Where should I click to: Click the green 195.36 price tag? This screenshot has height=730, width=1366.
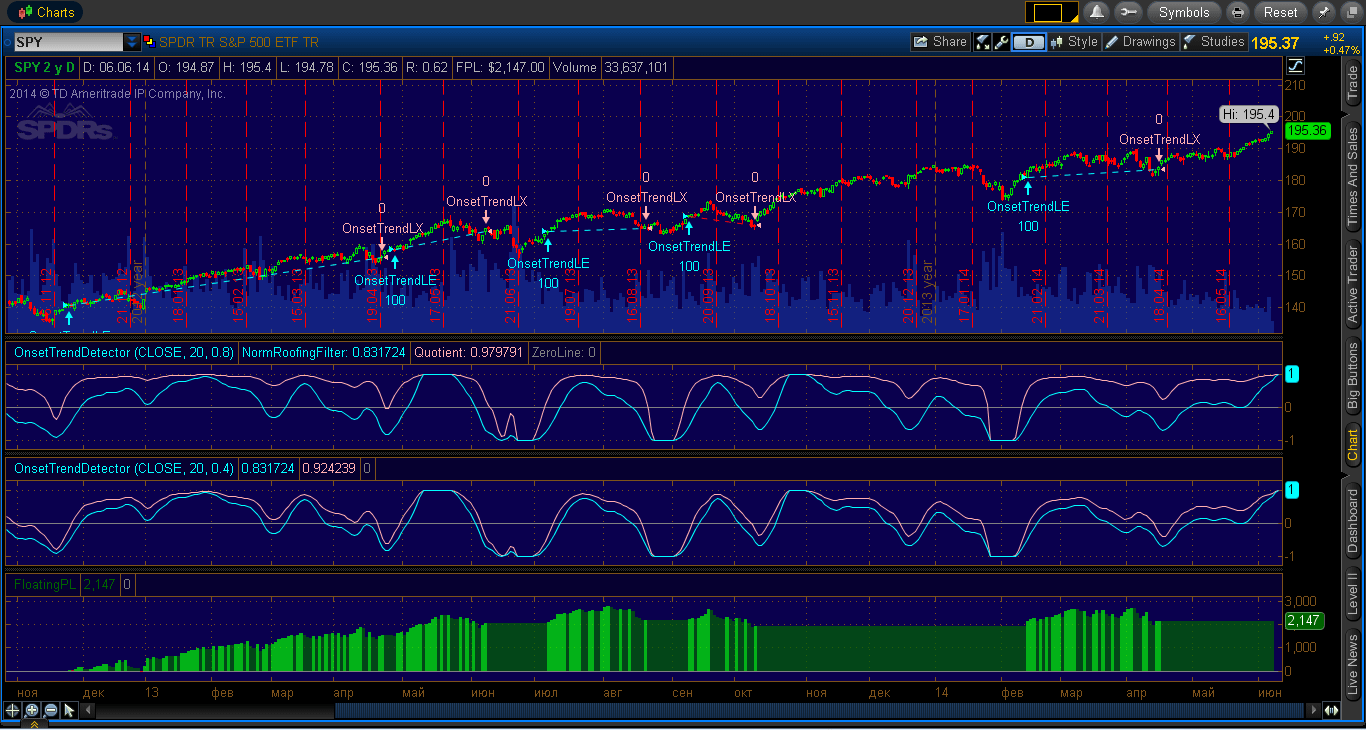tap(1307, 131)
